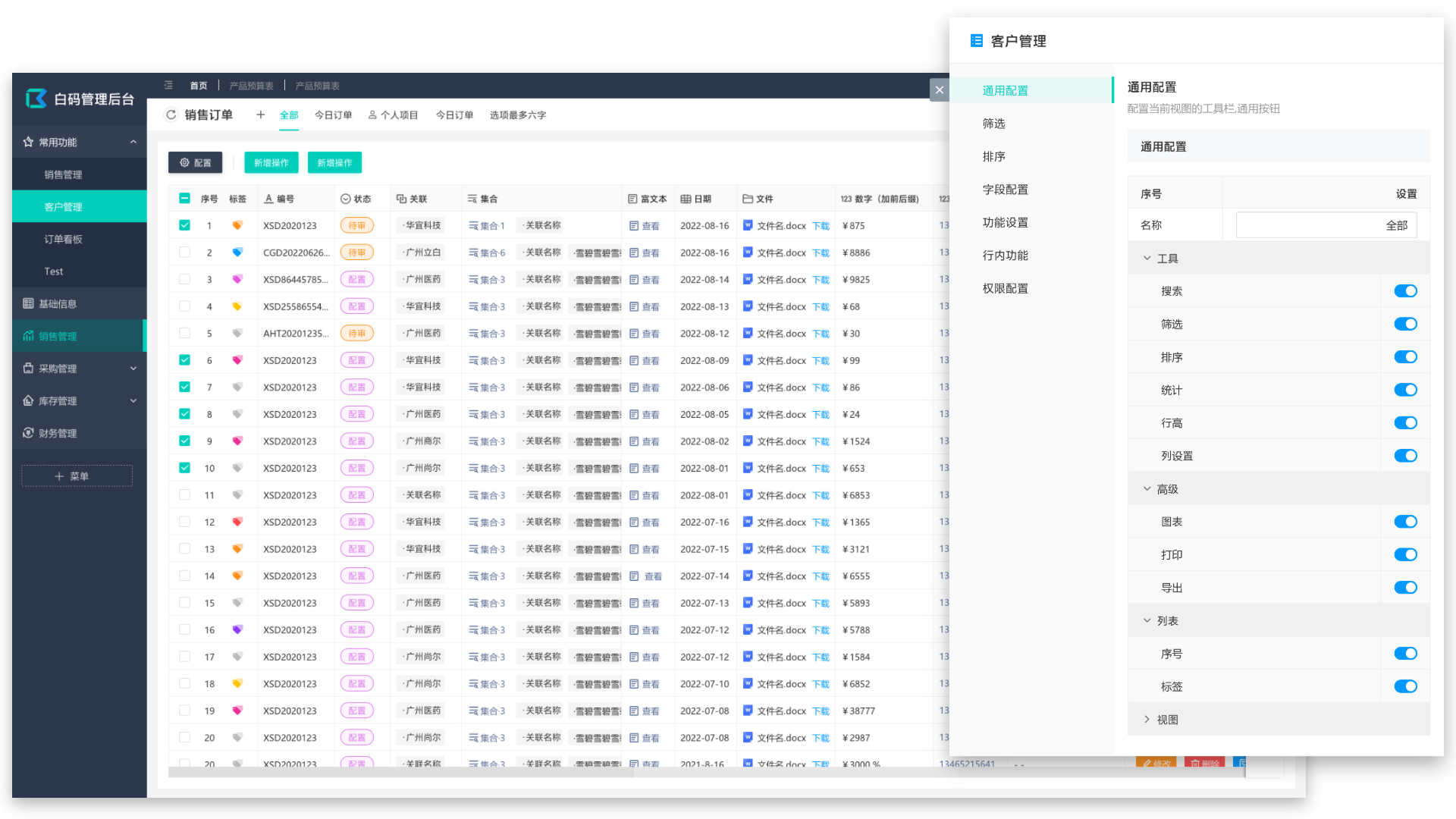This screenshot has width=1456, height=819.
Task: Click the 首页 tab in the top bar
Action: click(x=199, y=86)
